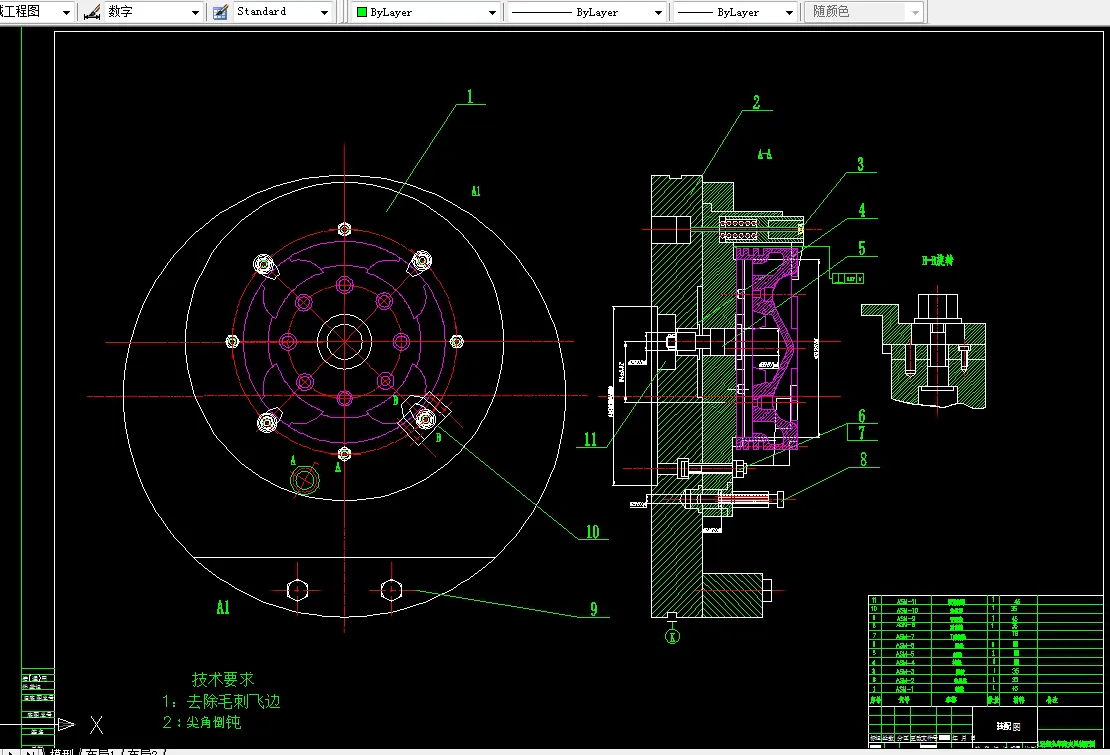This screenshot has width=1110, height=755.
Task: Select the green section circle marked A
Action: click(304, 480)
